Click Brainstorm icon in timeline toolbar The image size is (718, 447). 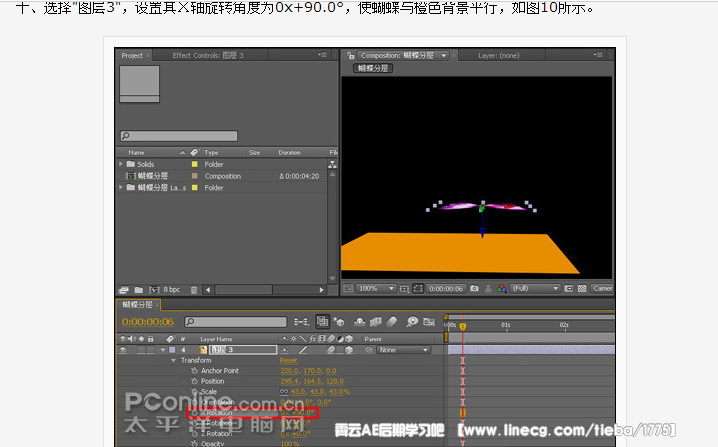412,322
